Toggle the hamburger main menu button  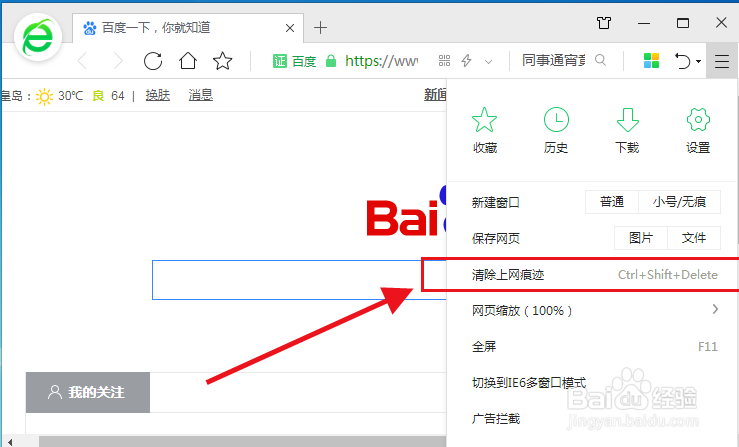[722, 61]
